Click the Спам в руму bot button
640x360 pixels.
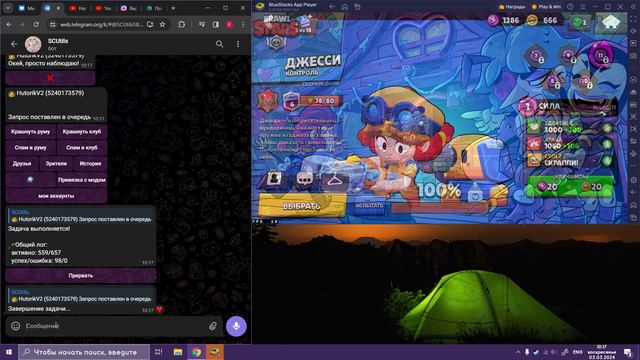click(x=31, y=148)
